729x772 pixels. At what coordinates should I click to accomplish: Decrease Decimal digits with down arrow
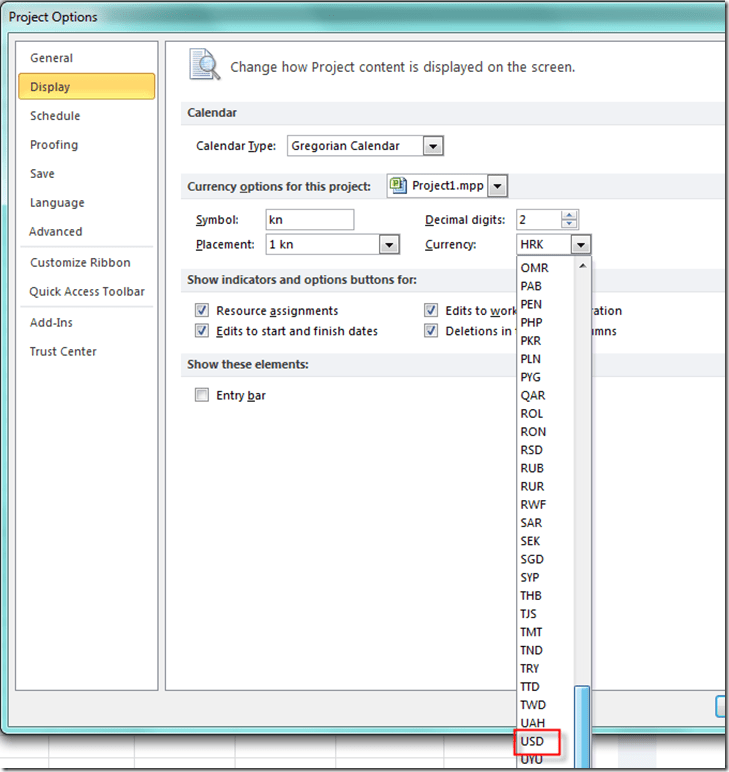pyautogui.click(x=570, y=225)
